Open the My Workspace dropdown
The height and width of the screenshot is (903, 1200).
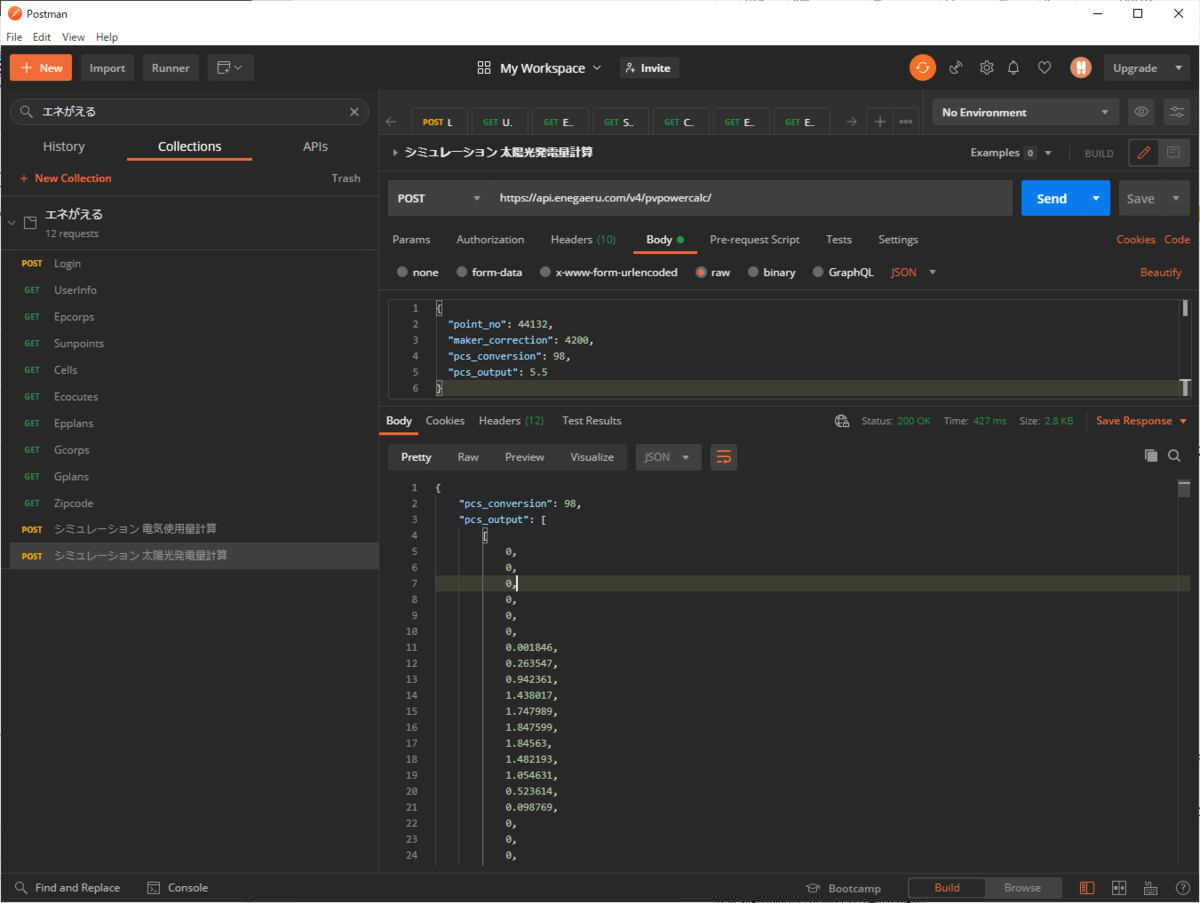click(540, 68)
